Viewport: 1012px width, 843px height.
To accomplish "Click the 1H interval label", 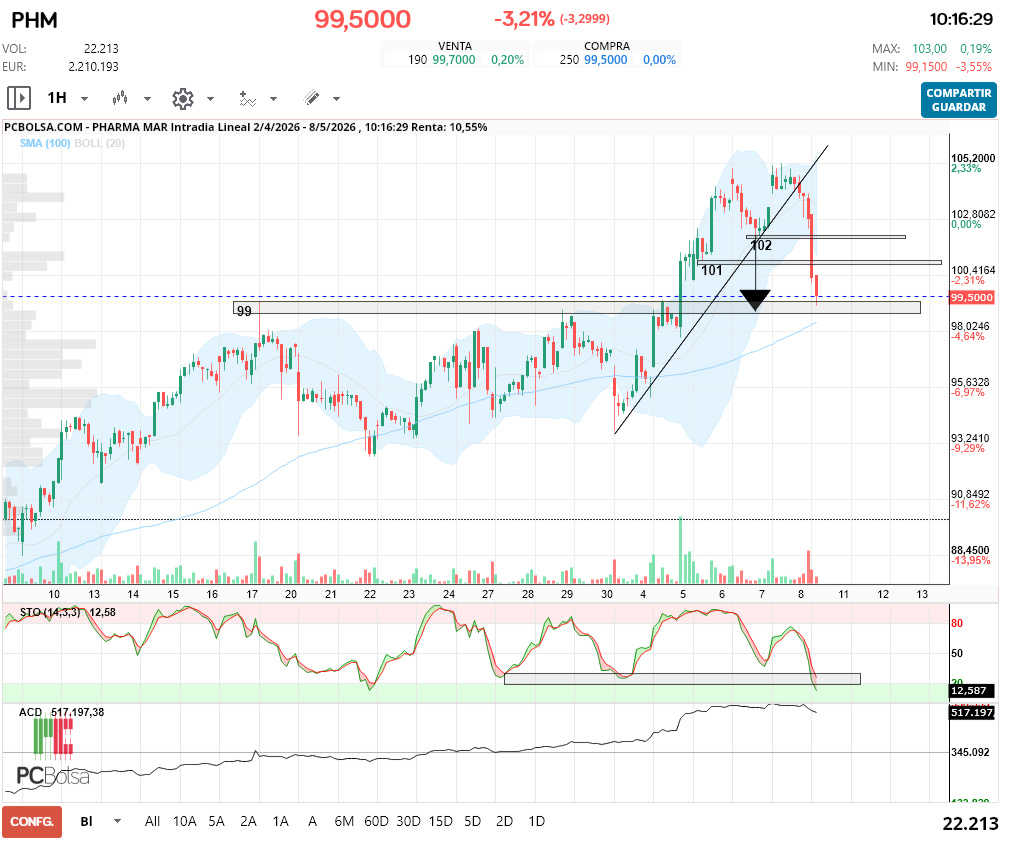I will 57,97.
